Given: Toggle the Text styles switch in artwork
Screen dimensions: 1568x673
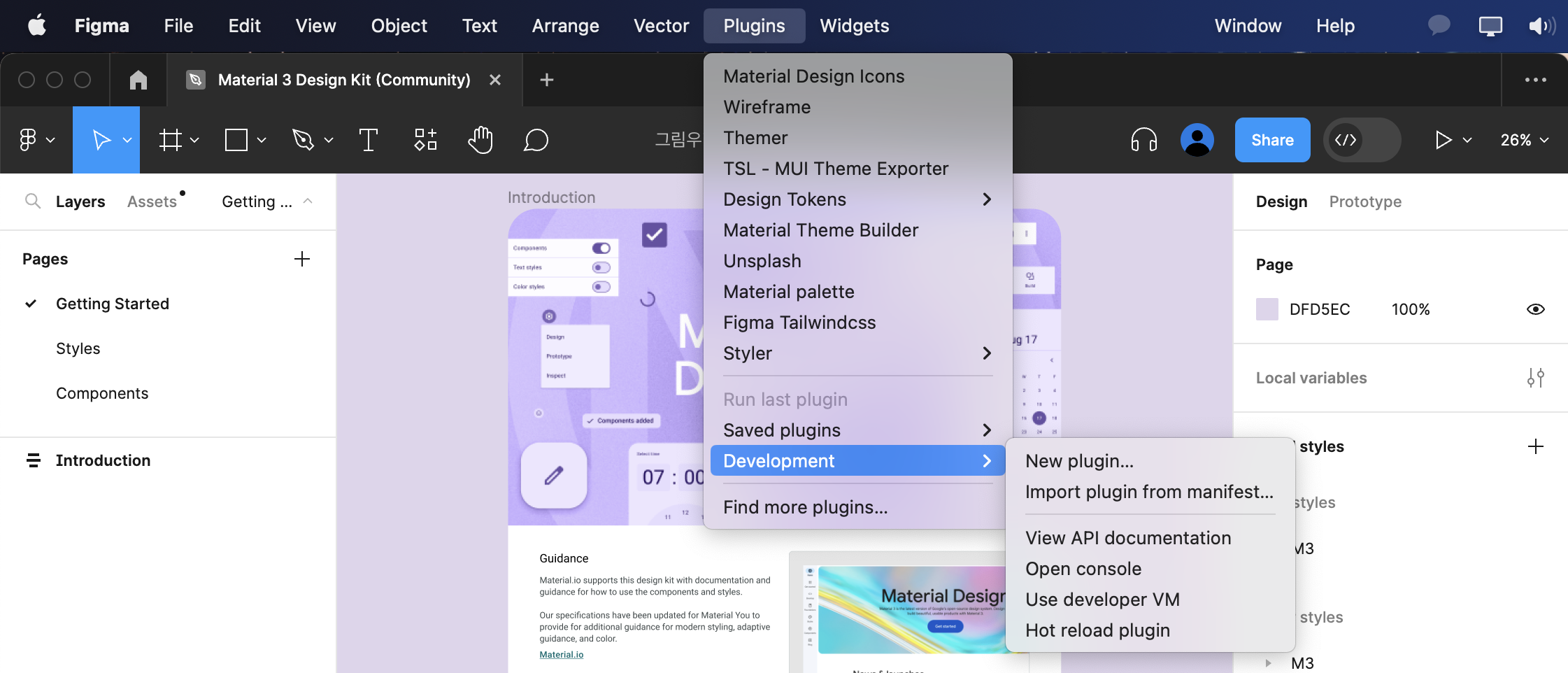Looking at the screenshot, I should coord(601,267).
